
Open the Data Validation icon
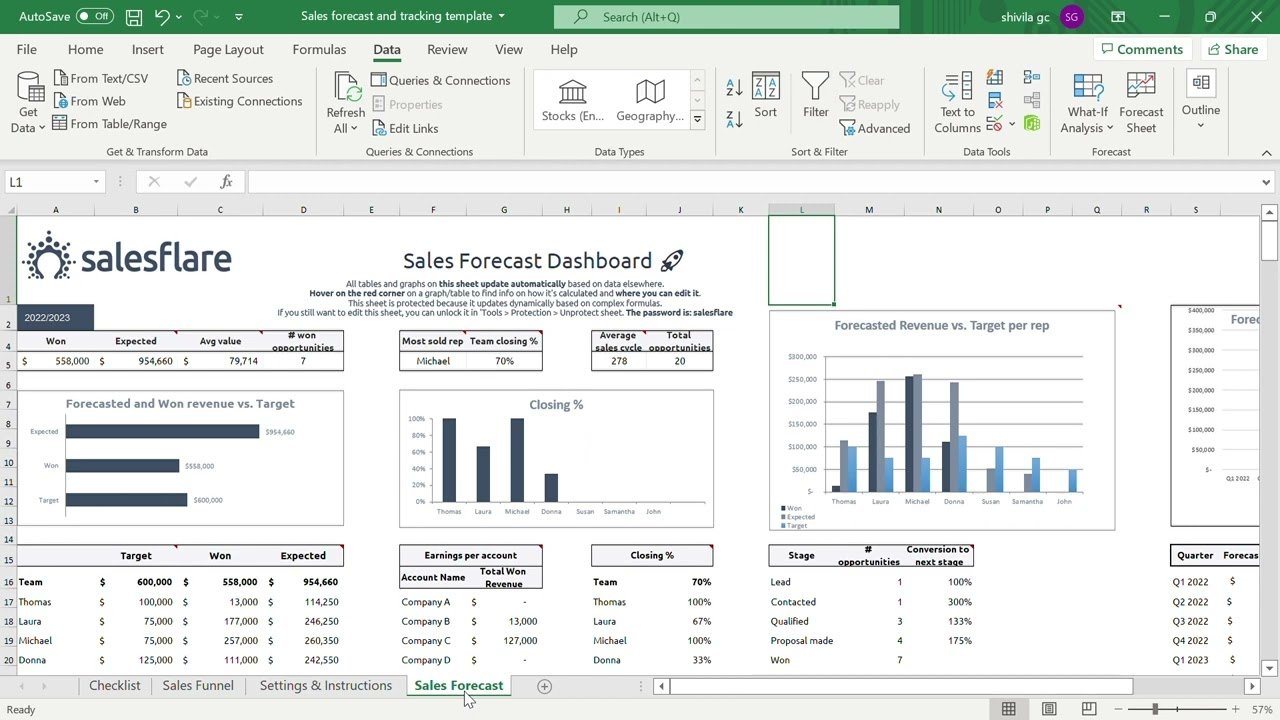point(994,124)
